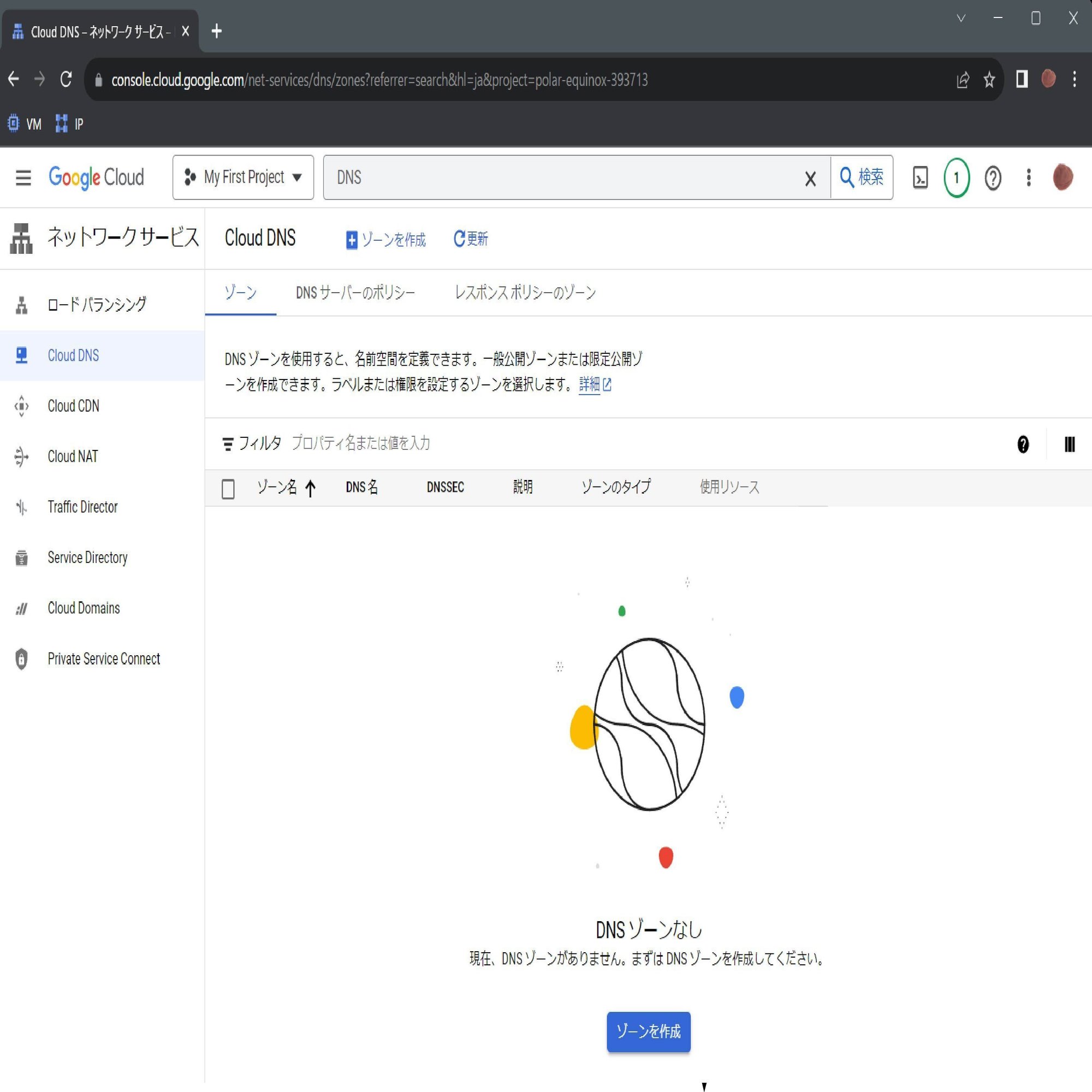This screenshot has height=1092, width=1092.
Task: Switch to the DNSサーバーのポリシー tab
Action: click(355, 293)
